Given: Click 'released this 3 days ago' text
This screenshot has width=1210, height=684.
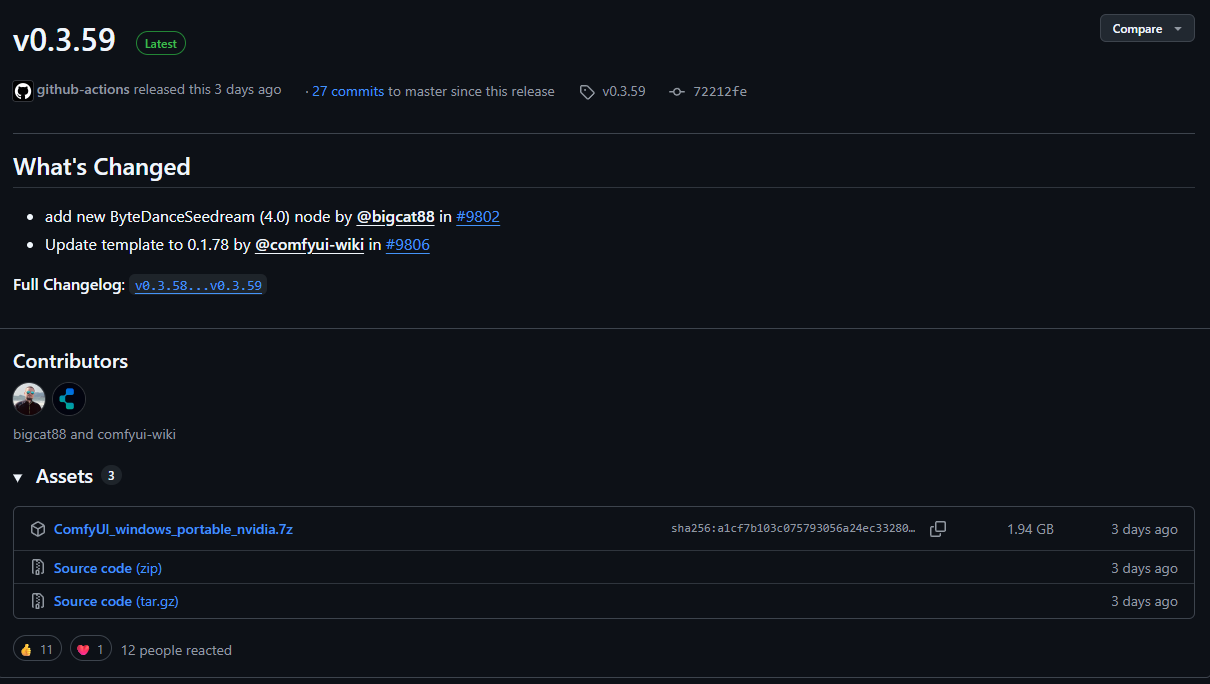Looking at the screenshot, I should tap(208, 90).
